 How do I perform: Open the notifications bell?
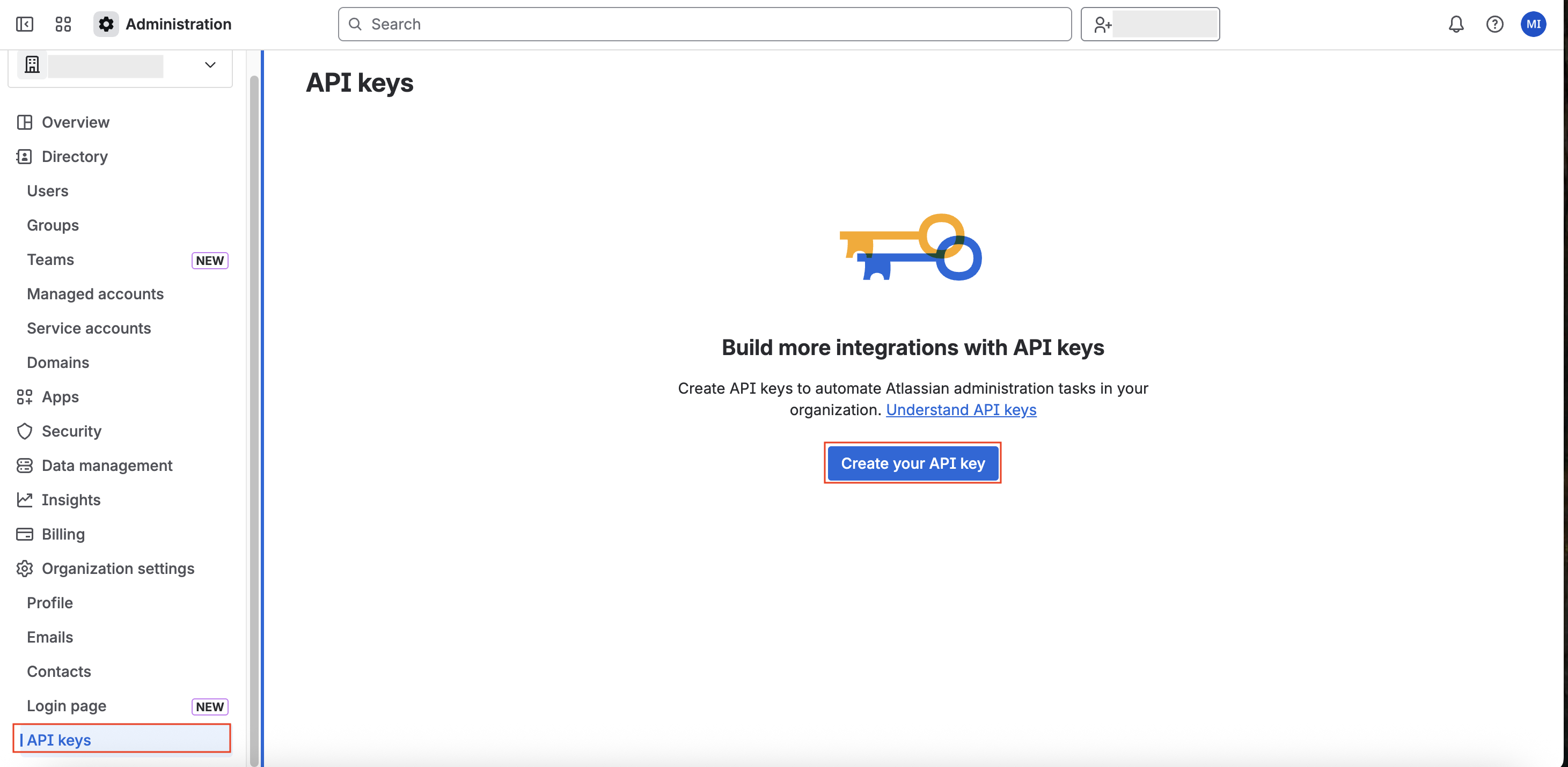[x=1455, y=24]
